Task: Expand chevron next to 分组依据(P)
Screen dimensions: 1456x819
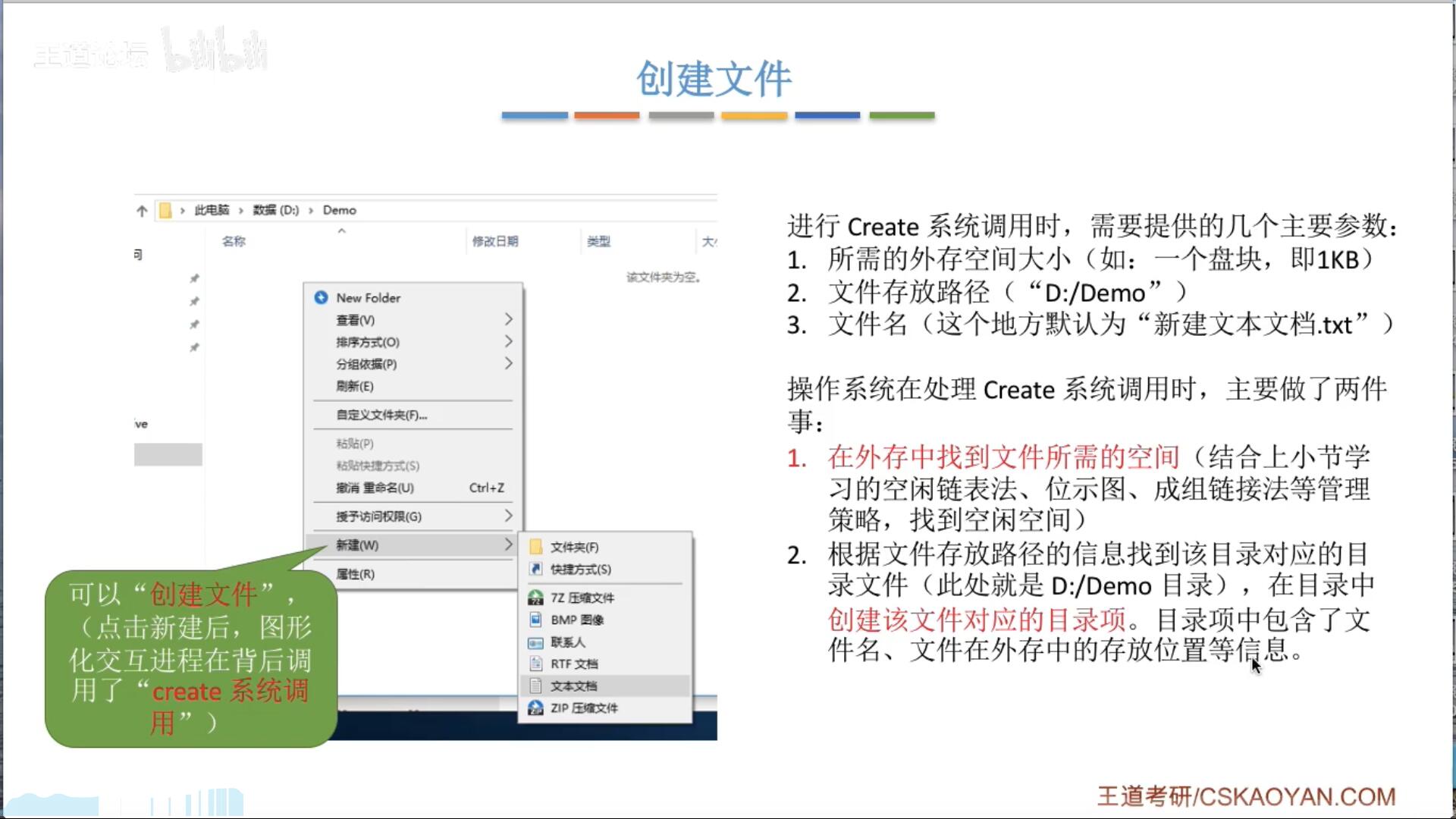Action: [508, 363]
